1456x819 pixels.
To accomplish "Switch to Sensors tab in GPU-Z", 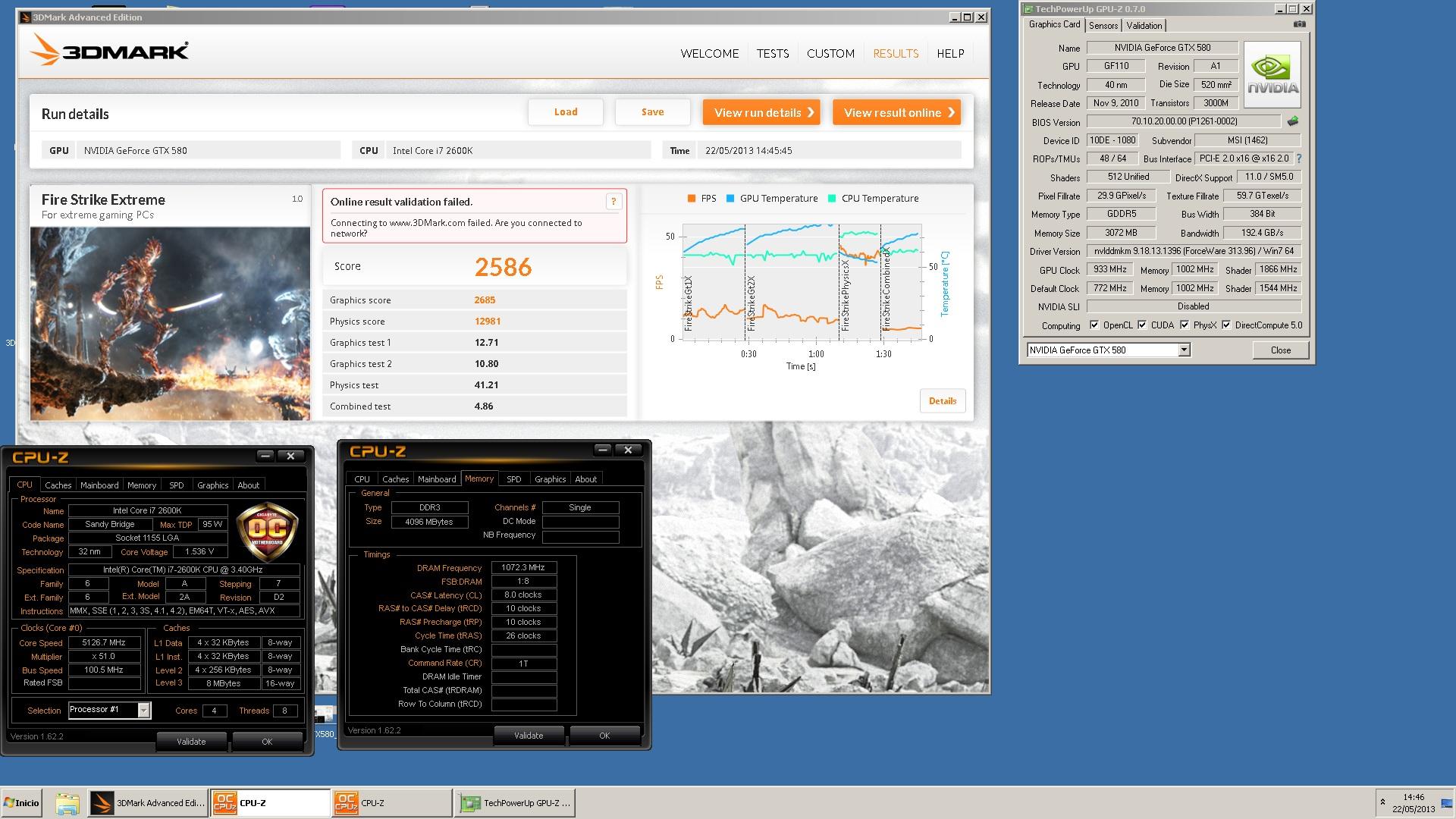I will point(1103,25).
